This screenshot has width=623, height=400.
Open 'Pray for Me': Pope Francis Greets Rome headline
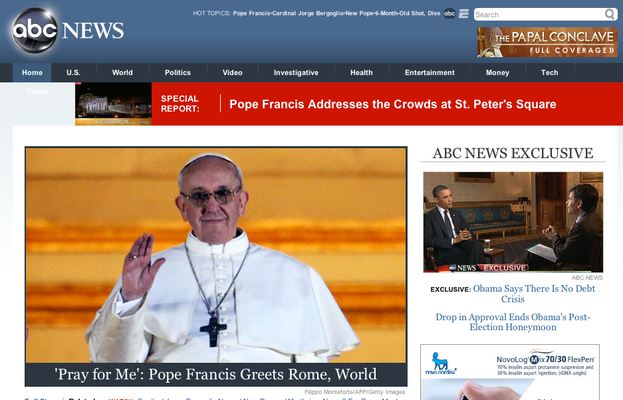(216, 374)
